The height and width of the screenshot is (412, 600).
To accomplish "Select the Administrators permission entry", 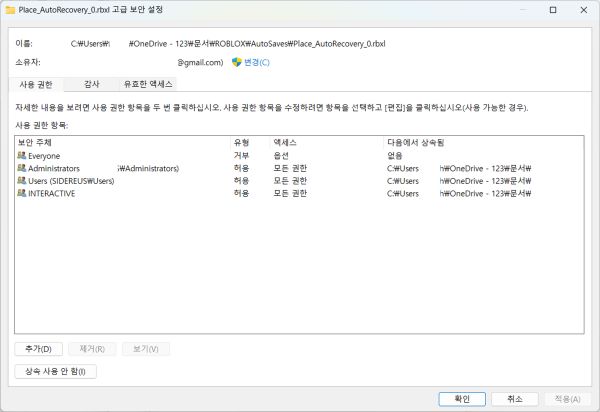I will 299,168.
